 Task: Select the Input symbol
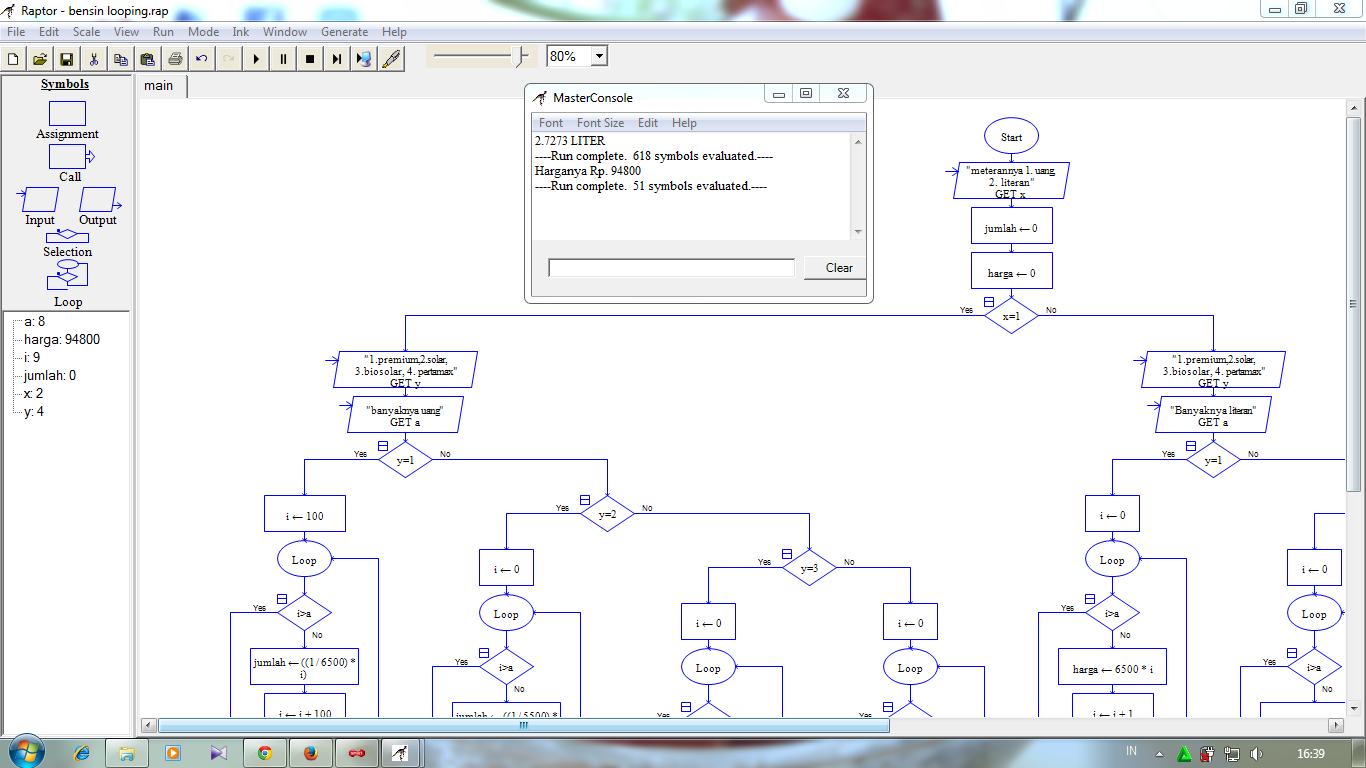tap(40, 199)
